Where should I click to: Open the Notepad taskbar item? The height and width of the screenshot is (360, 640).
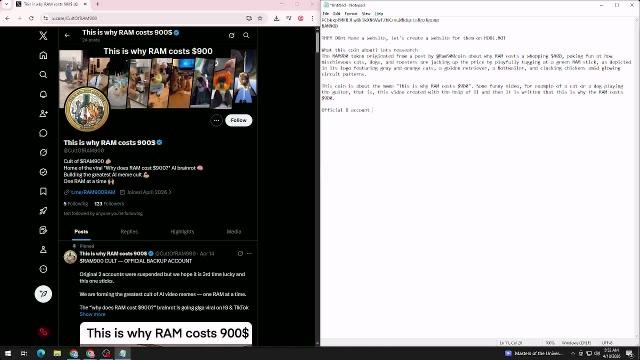coord(122,353)
